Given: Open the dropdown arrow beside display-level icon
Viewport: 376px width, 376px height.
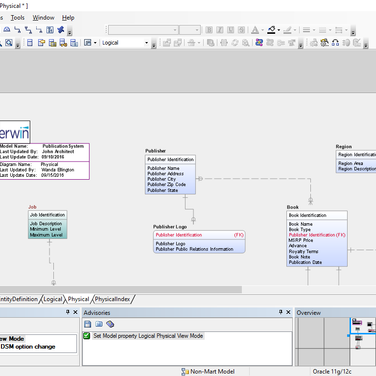Looking at the screenshot, I should (95, 43).
